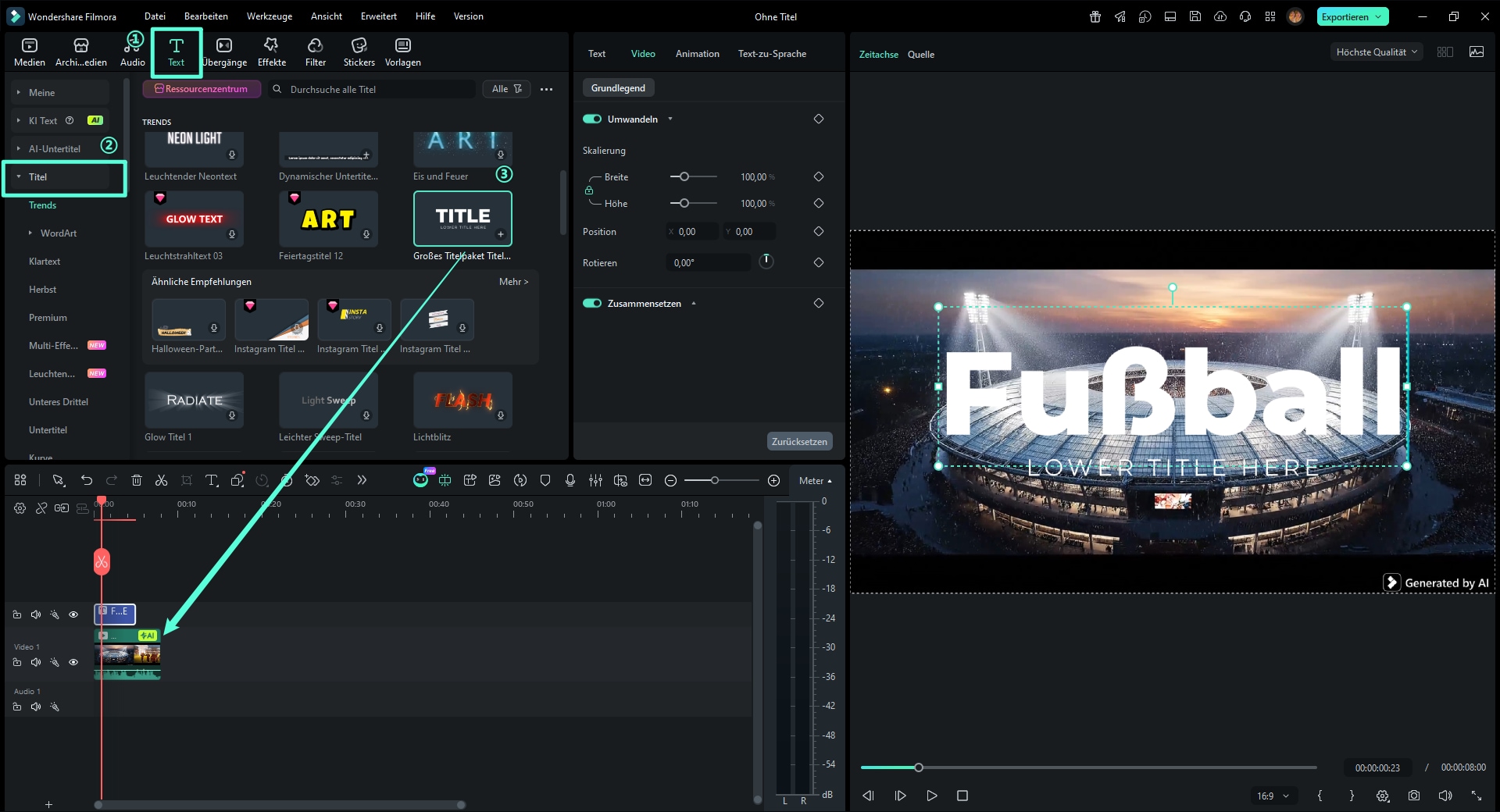This screenshot has height=812, width=1500.
Task: Add a marker with the shield icon
Action: pyautogui.click(x=545, y=480)
